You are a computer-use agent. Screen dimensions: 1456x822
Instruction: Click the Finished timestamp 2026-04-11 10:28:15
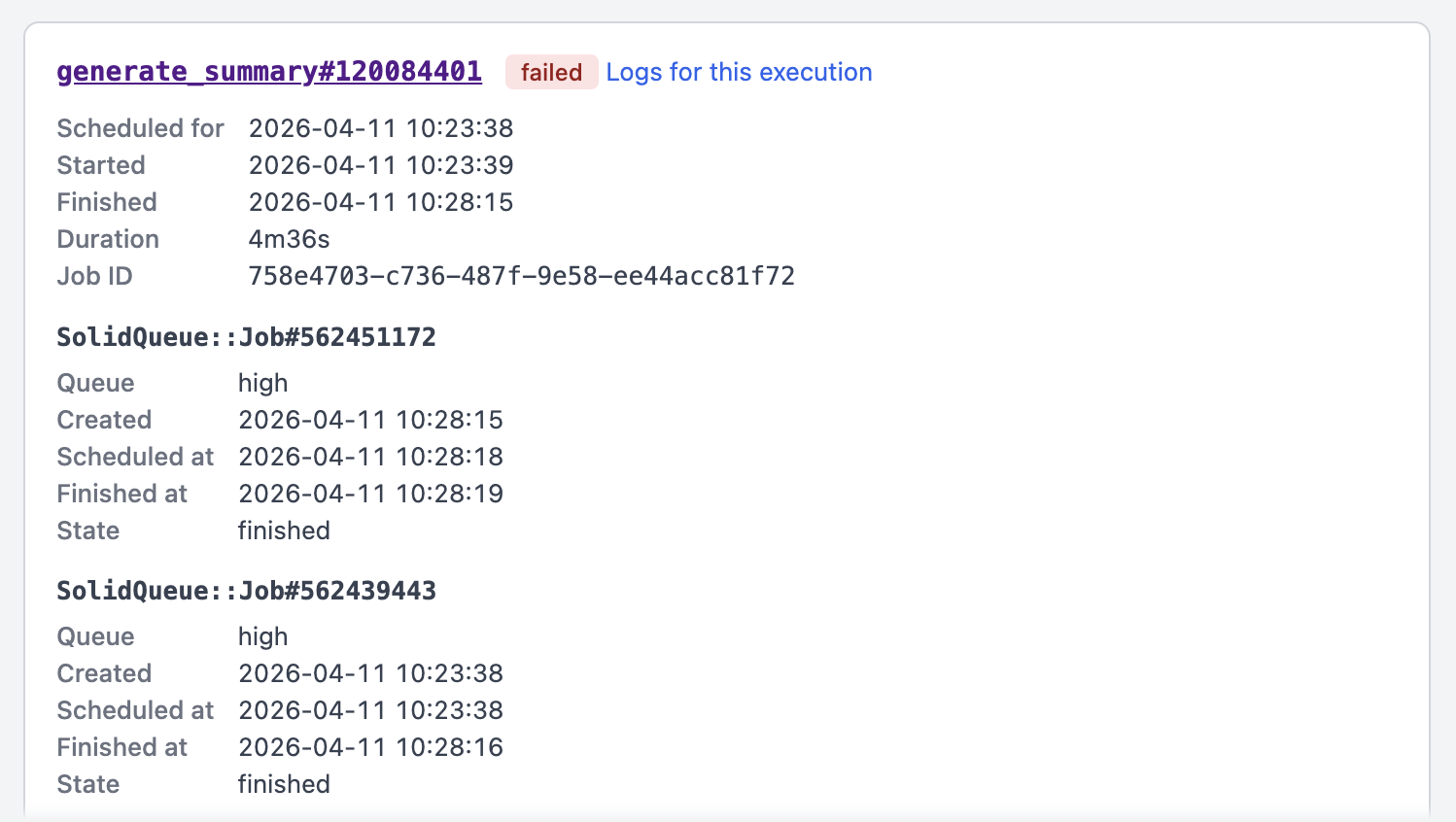coord(381,201)
